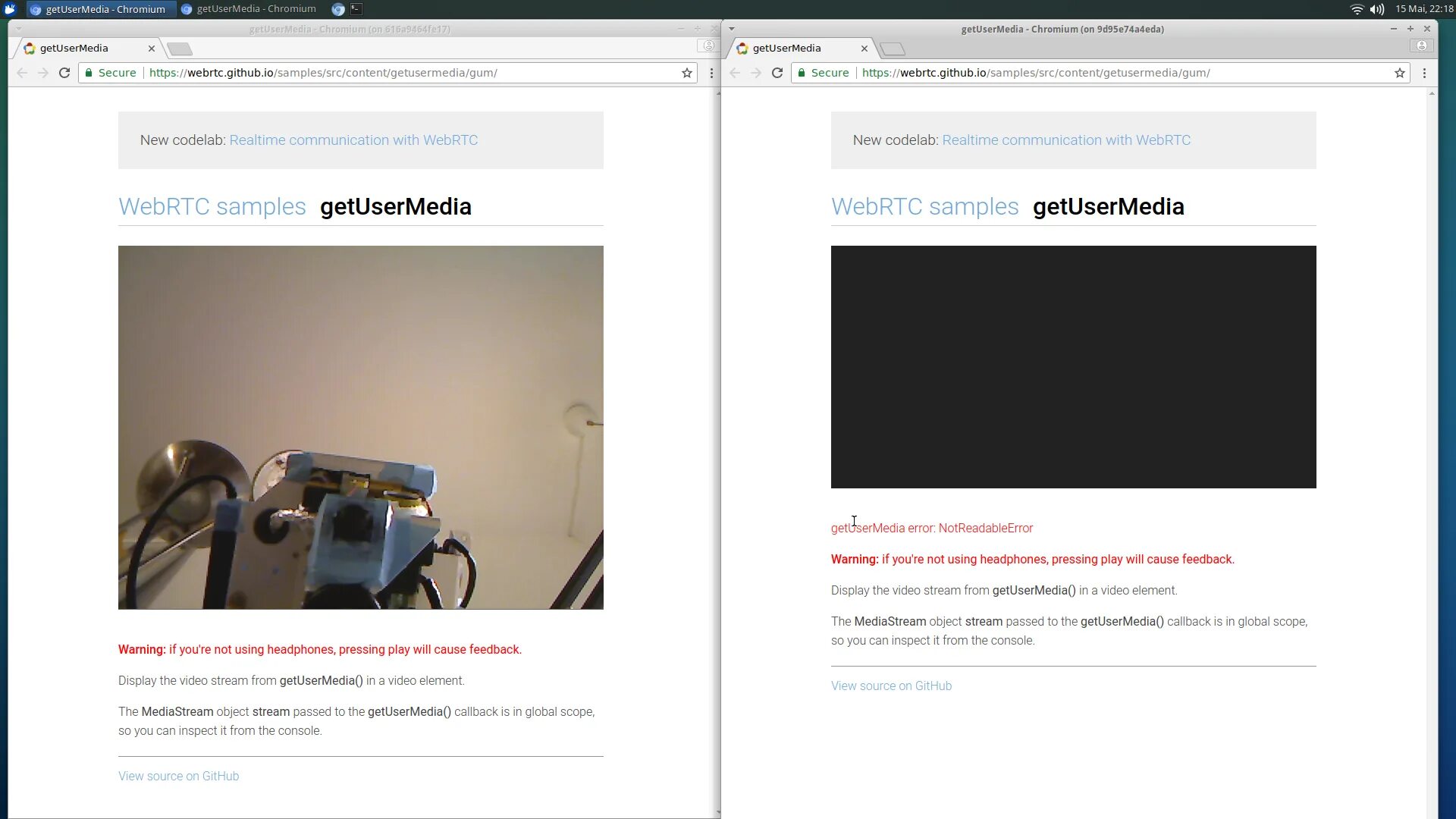Open the WiFi network indicator
Viewport: 1456px width, 819px height.
1357,9
